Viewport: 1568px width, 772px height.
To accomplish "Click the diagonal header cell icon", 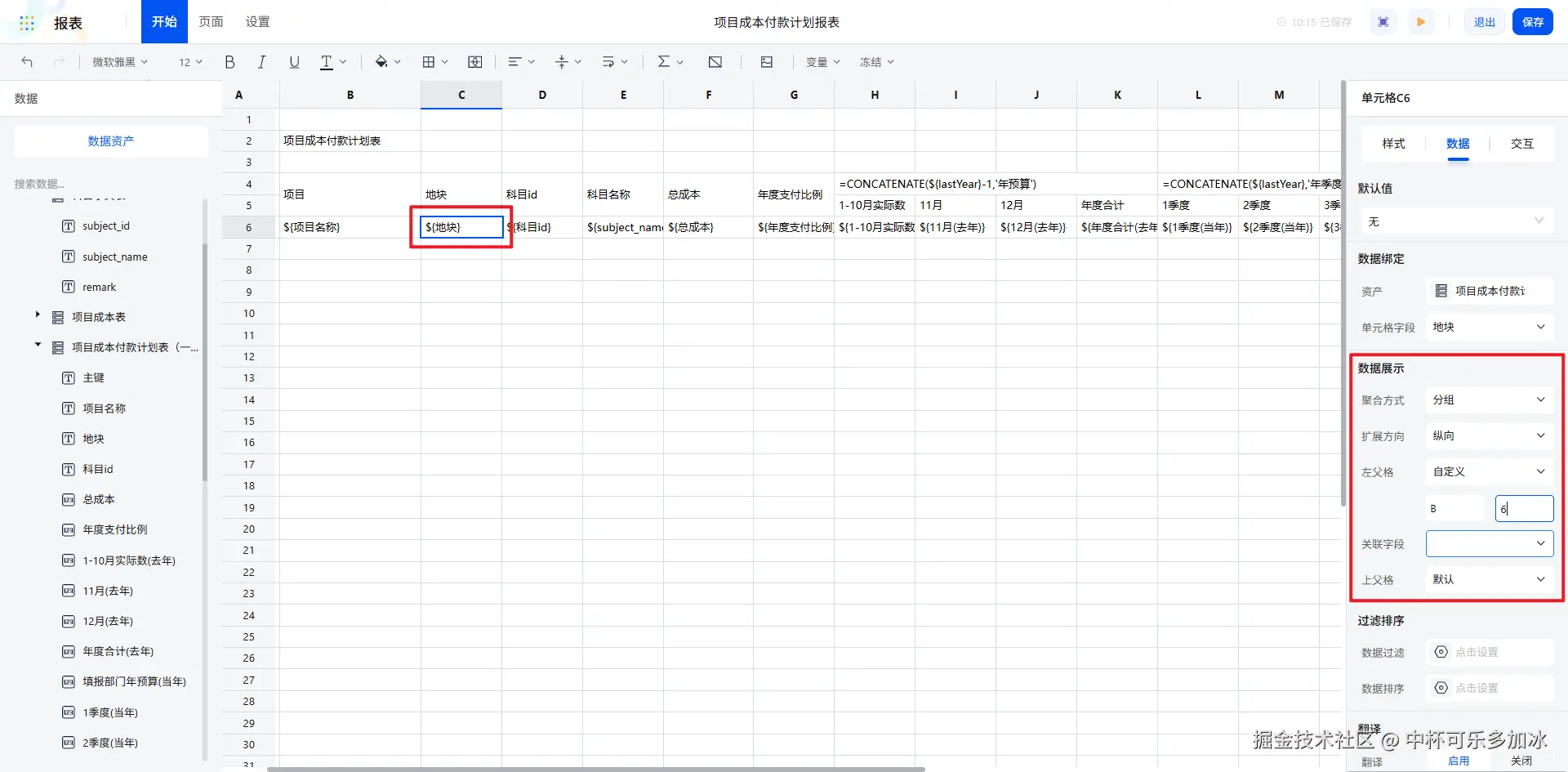I will point(715,62).
